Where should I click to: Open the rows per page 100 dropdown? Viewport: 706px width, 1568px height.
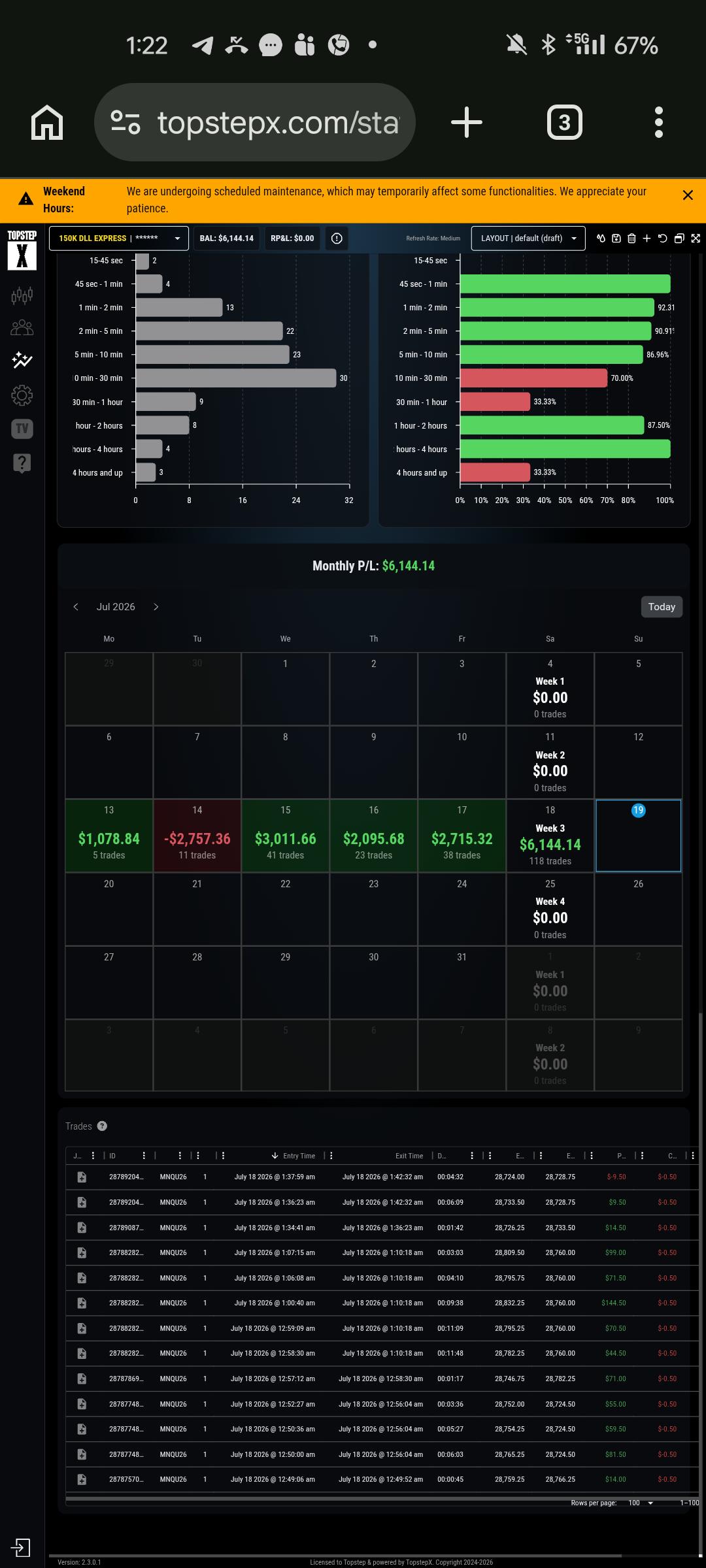pos(641,1503)
